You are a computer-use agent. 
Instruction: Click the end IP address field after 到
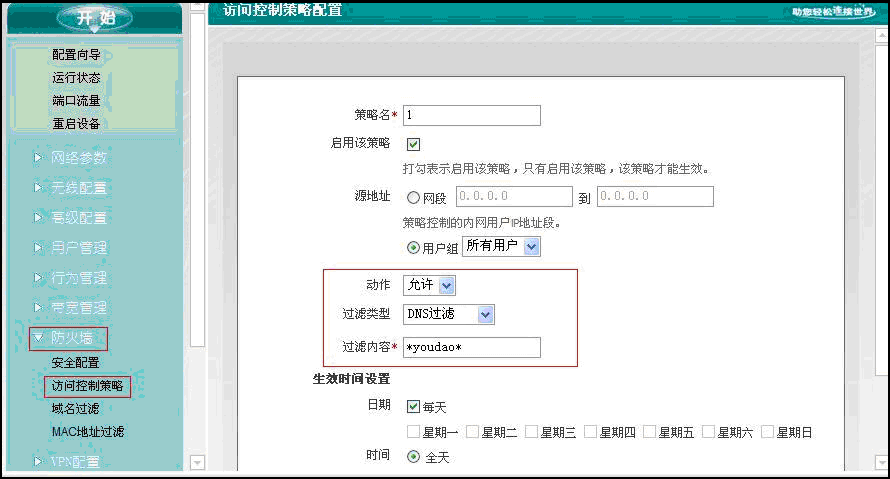point(655,196)
